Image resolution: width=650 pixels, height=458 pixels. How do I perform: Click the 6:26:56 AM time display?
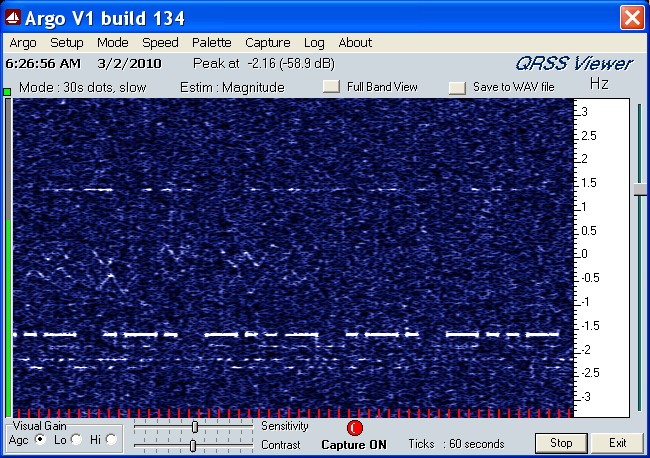(x=43, y=63)
